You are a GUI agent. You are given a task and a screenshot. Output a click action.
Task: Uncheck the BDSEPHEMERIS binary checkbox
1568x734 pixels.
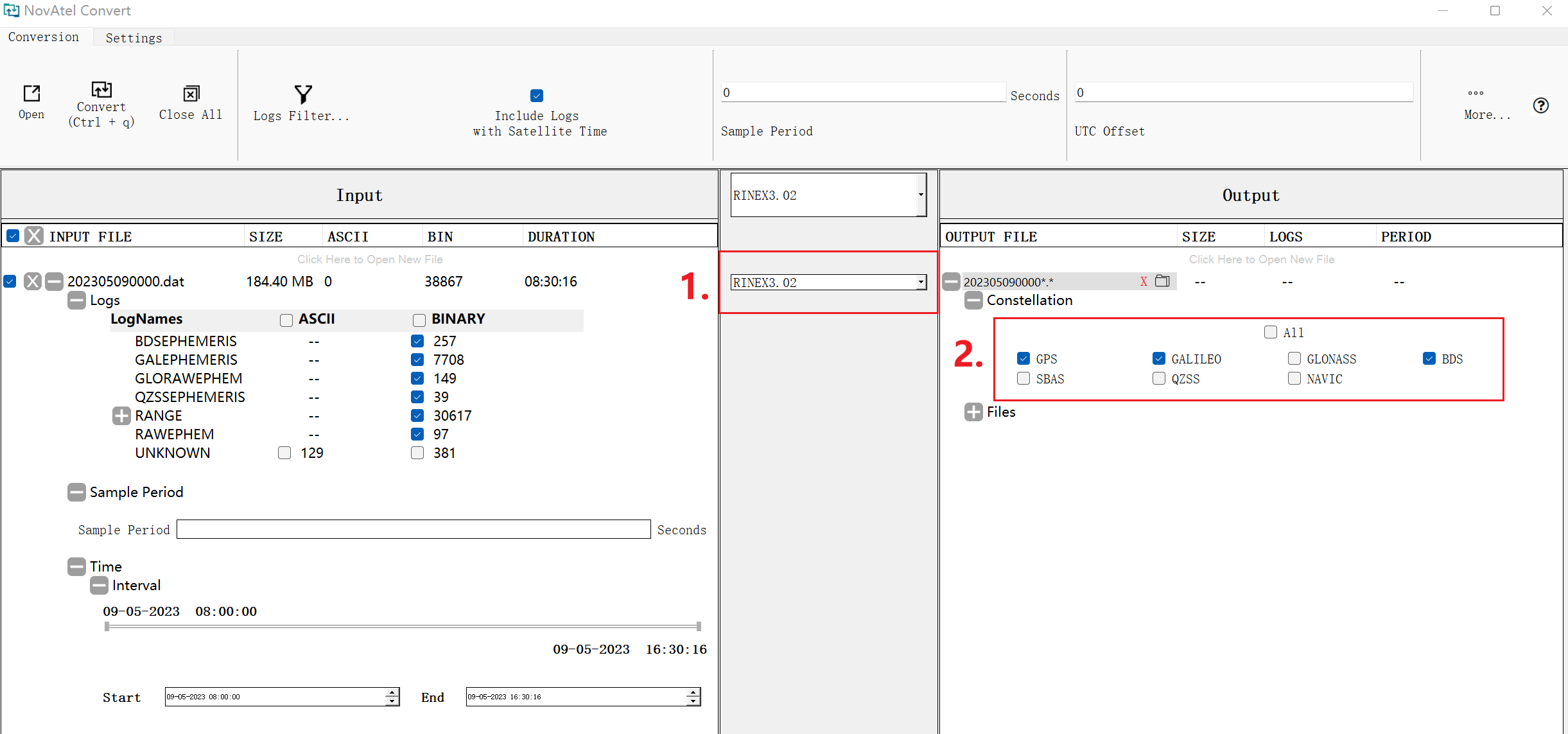[x=417, y=341]
